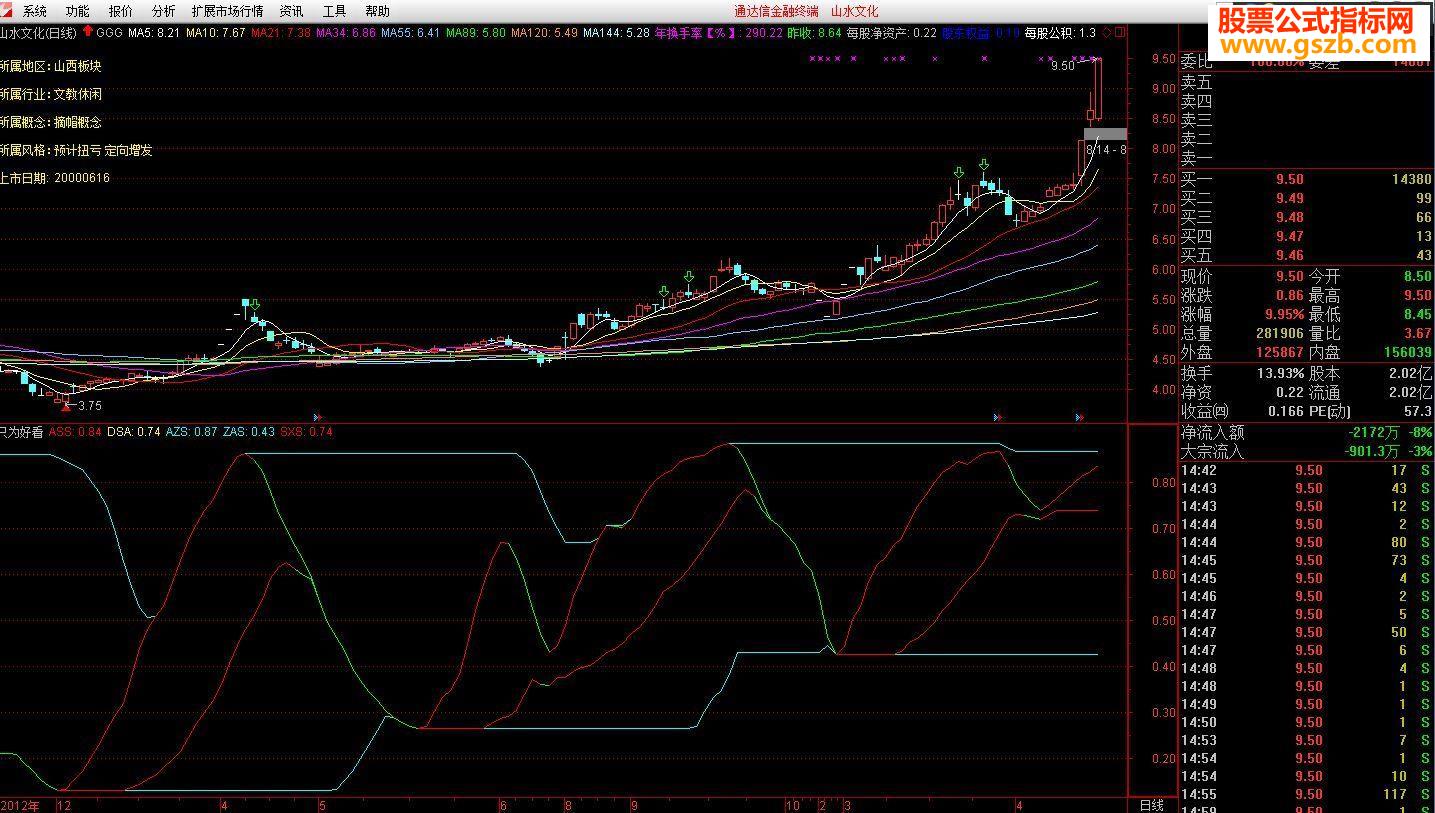Click the 买二 bid row at 9.49
This screenshot has width=1435, height=813.
pyautogui.click(x=1306, y=199)
